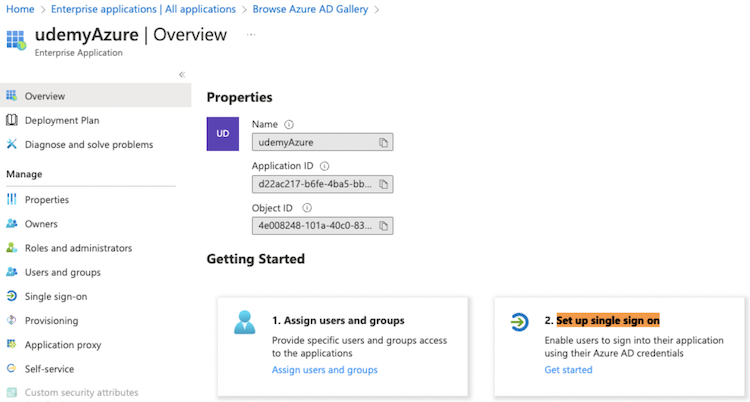Open Single sign-on from the sidebar
This screenshot has height=402, width=750.
(x=55, y=296)
